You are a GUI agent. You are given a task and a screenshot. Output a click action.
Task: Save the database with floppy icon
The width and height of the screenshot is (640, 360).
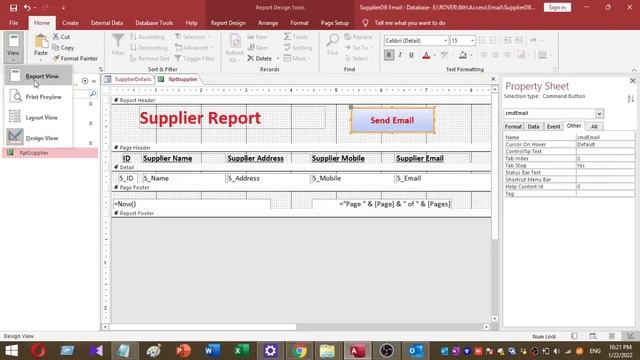coord(13,7)
